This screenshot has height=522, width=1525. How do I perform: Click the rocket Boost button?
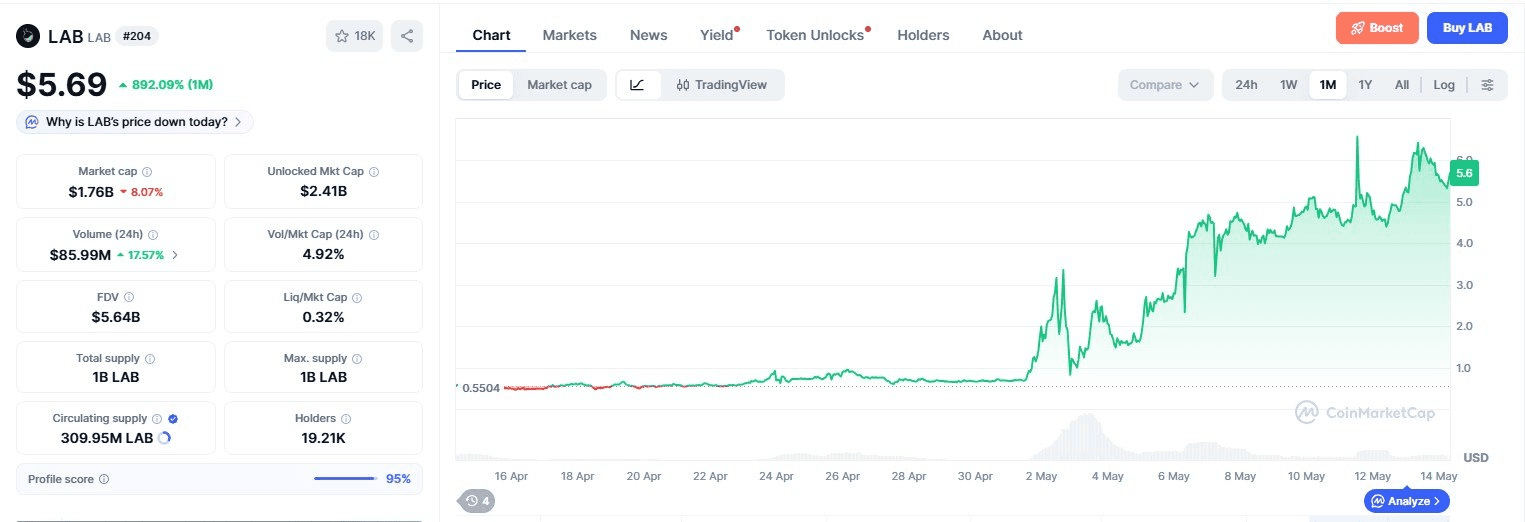pos(1377,28)
